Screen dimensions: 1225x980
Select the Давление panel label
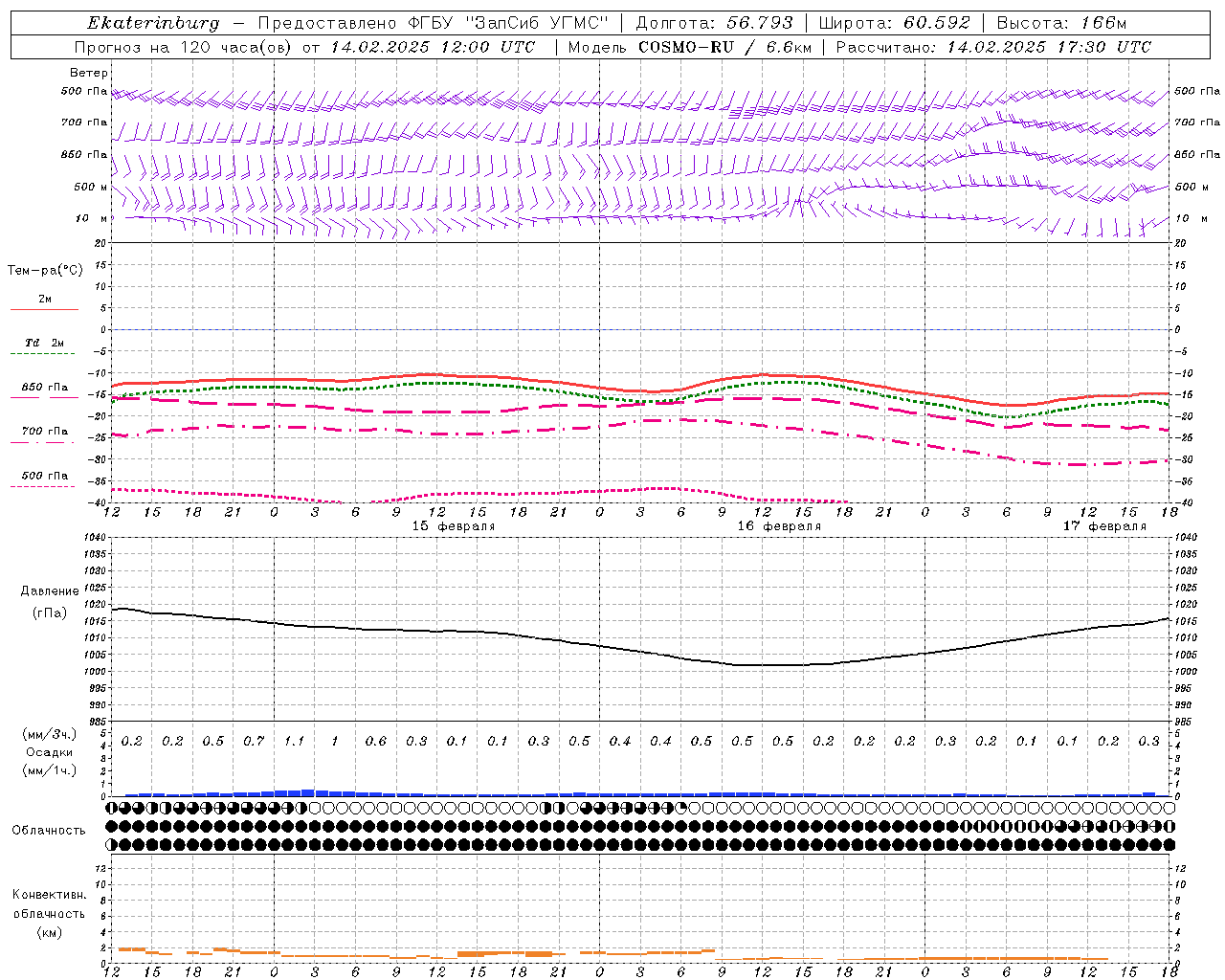50,591
